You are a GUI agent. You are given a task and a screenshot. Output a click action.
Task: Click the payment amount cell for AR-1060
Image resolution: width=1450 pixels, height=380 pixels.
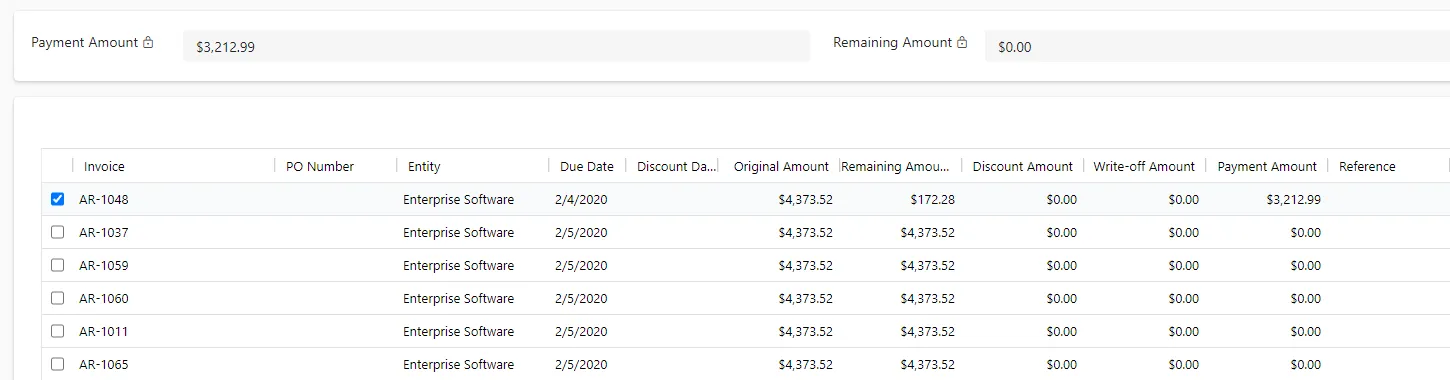[x=1305, y=298]
